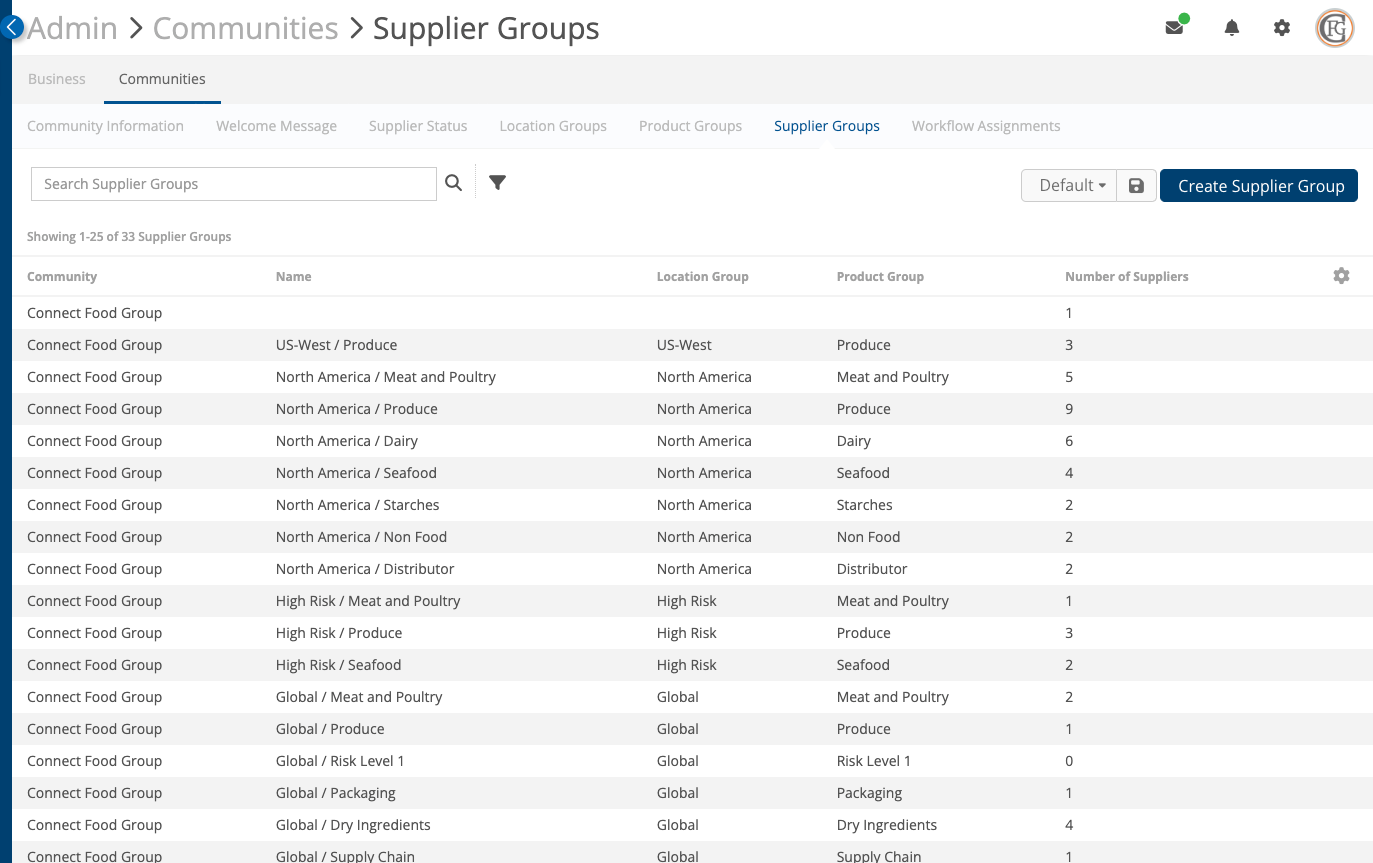The height and width of the screenshot is (863, 1373).
Task: Sort by Product Group column header
Action: [880, 277]
